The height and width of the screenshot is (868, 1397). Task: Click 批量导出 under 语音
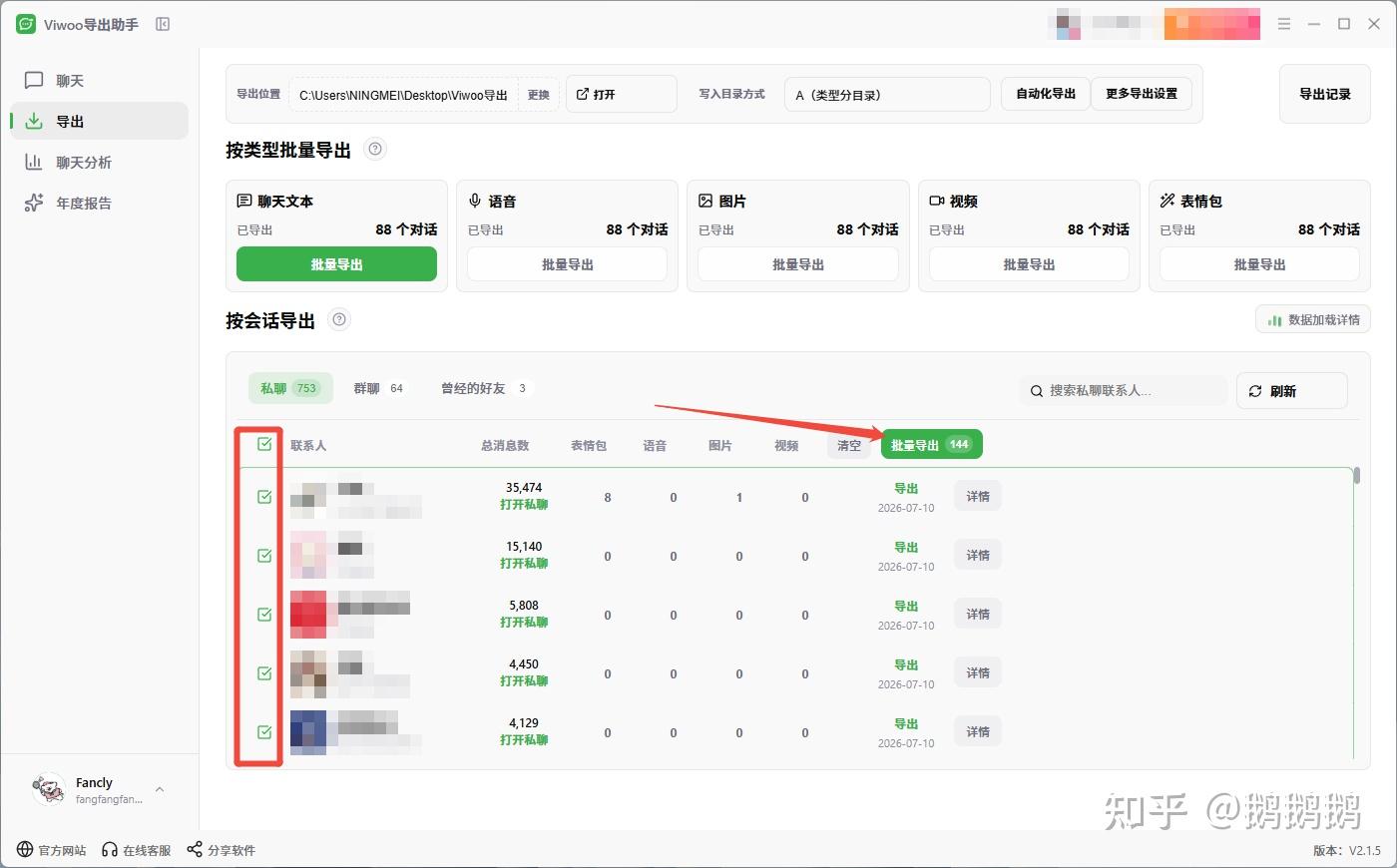click(x=567, y=264)
